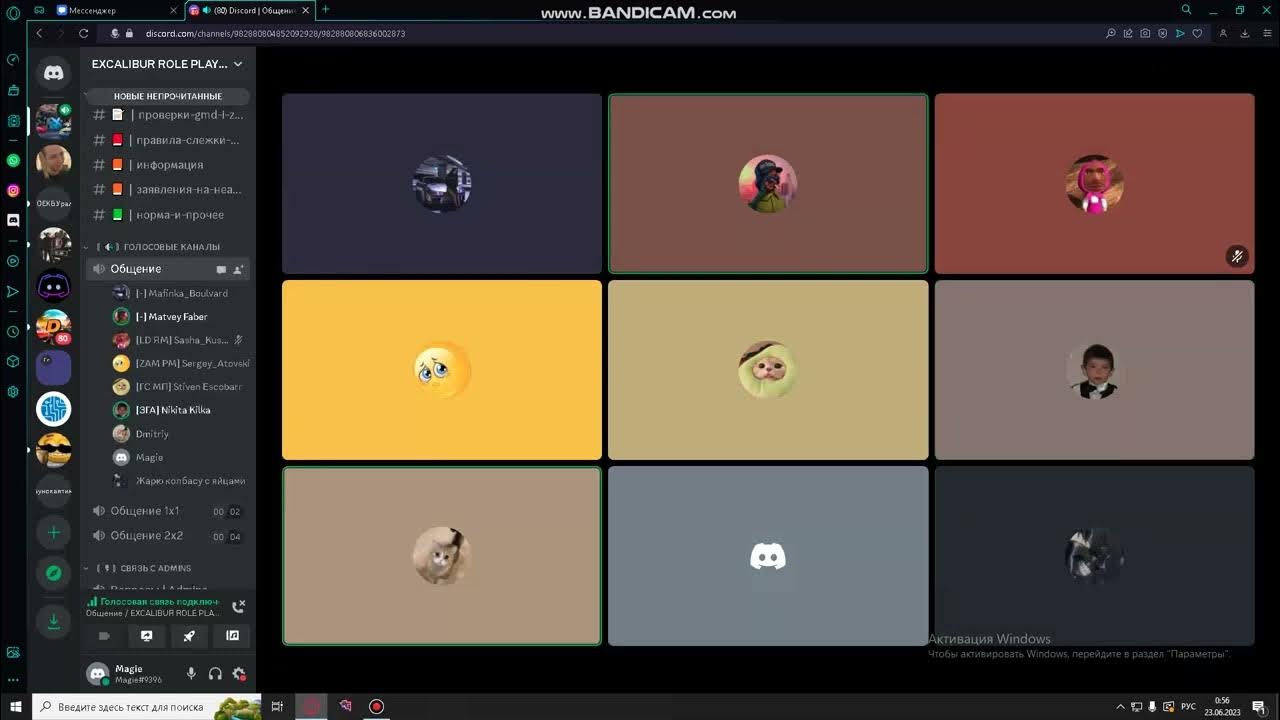Click user Sasha_Kus in voice list
Viewport: 1280px width, 720px height.
click(180, 340)
